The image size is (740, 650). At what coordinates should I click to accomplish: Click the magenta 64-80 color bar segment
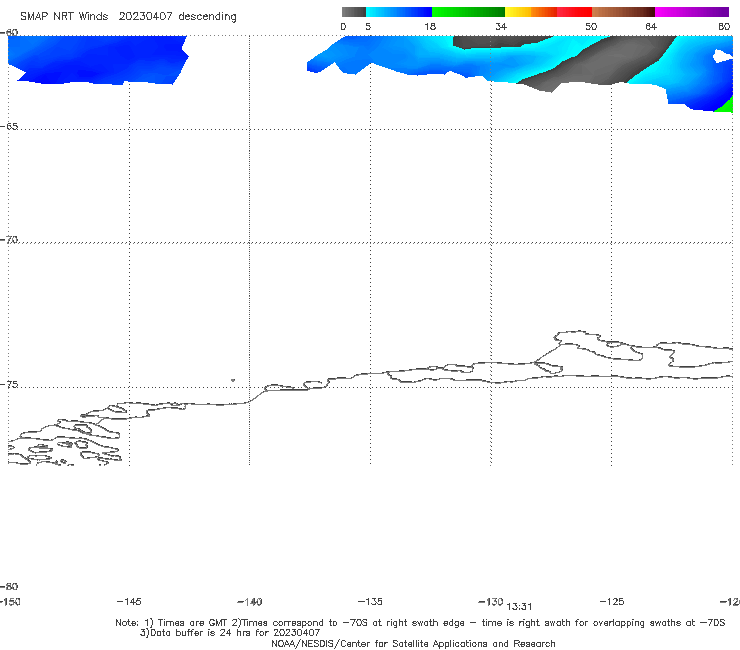(x=692, y=12)
